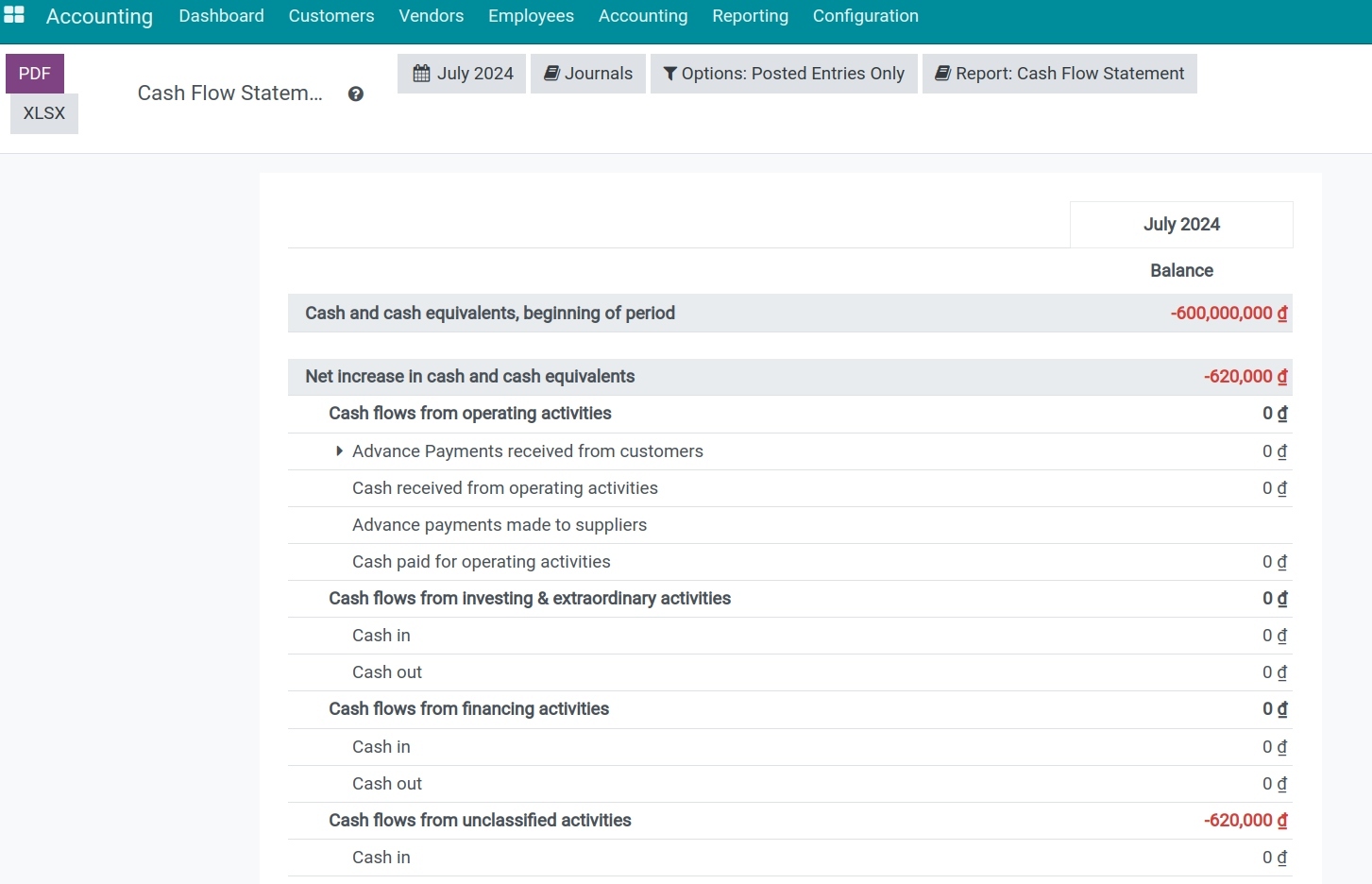The image size is (1372, 884).
Task: Click Cash flows from financing activities row
Action: (789, 709)
